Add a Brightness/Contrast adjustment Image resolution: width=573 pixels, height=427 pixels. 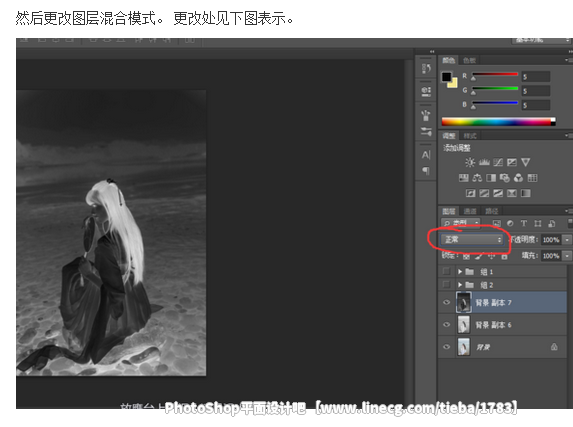pyautogui.click(x=470, y=162)
